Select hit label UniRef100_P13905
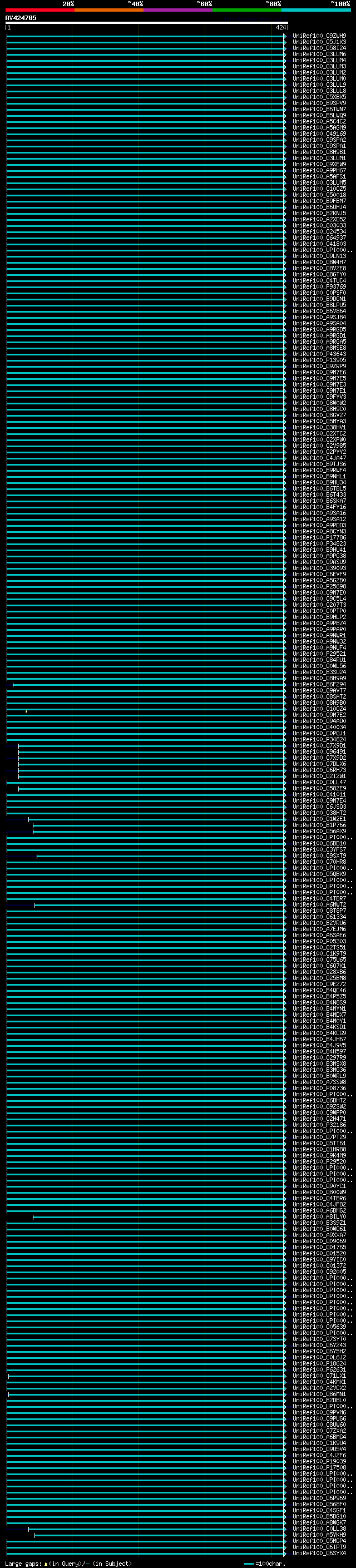Image resolution: width=356 pixels, height=1568 pixels. click(319, 360)
